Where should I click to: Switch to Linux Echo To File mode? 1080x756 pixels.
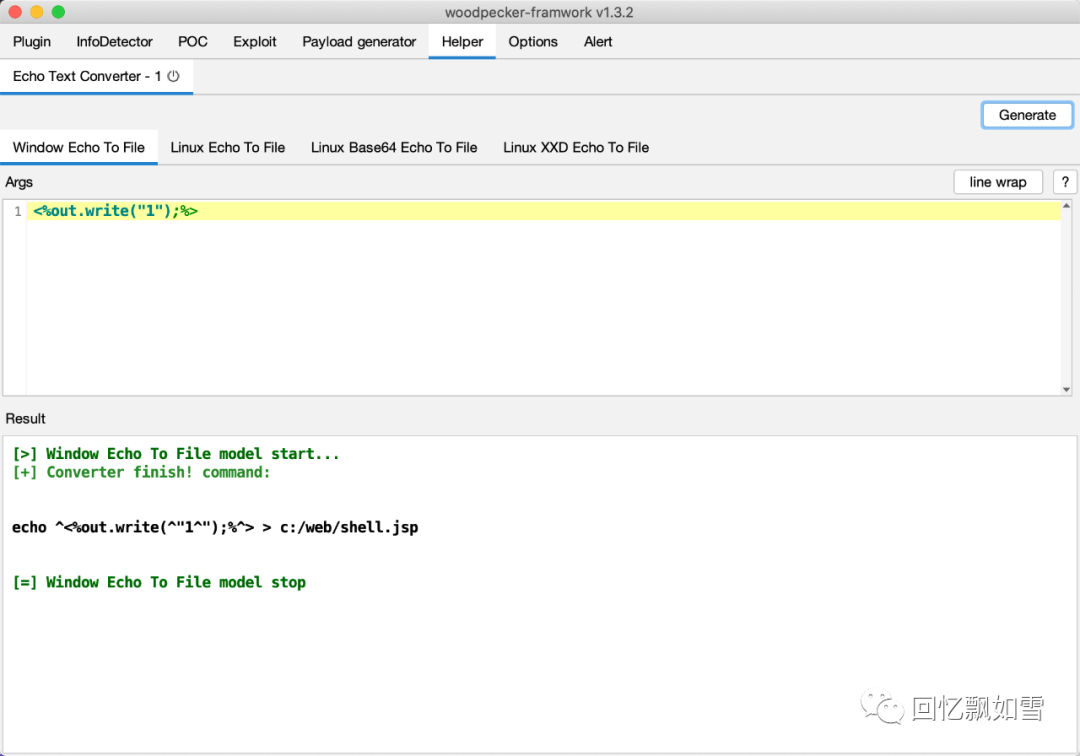pos(228,147)
